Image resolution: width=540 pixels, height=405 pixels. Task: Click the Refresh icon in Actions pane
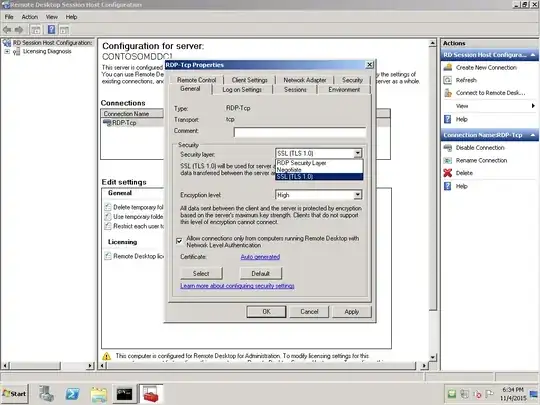click(x=448, y=80)
